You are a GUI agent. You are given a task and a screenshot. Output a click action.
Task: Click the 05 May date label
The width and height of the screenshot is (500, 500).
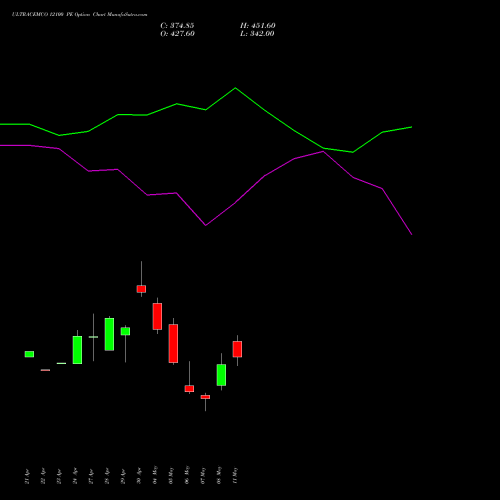pyautogui.click(x=171, y=475)
